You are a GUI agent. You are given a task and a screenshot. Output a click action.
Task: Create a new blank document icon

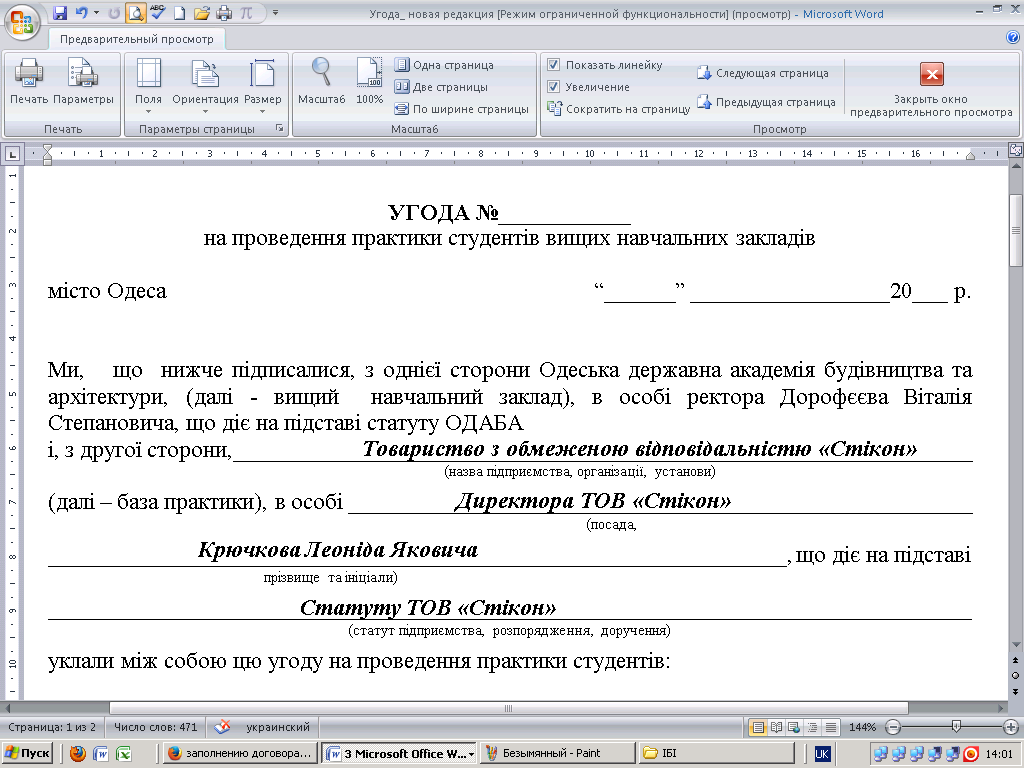[x=179, y=13]
